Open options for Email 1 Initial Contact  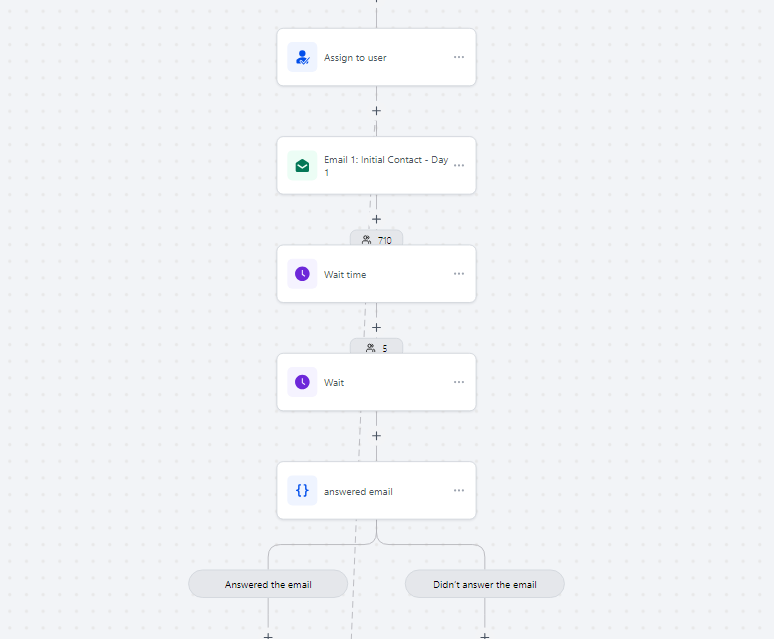(459, 165)
